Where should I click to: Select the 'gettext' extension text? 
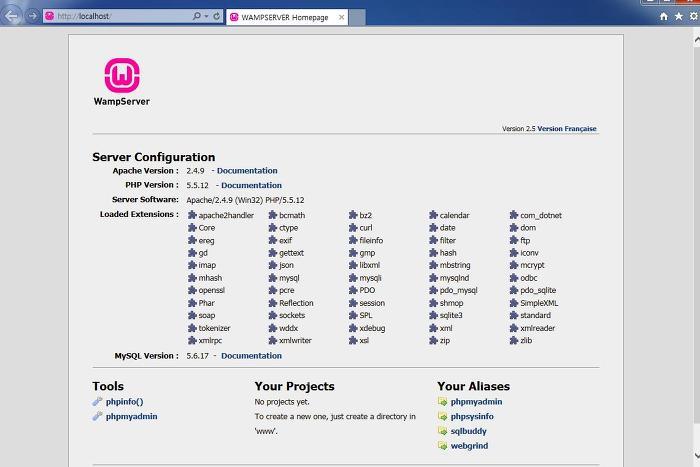click(x=291, y=253)
